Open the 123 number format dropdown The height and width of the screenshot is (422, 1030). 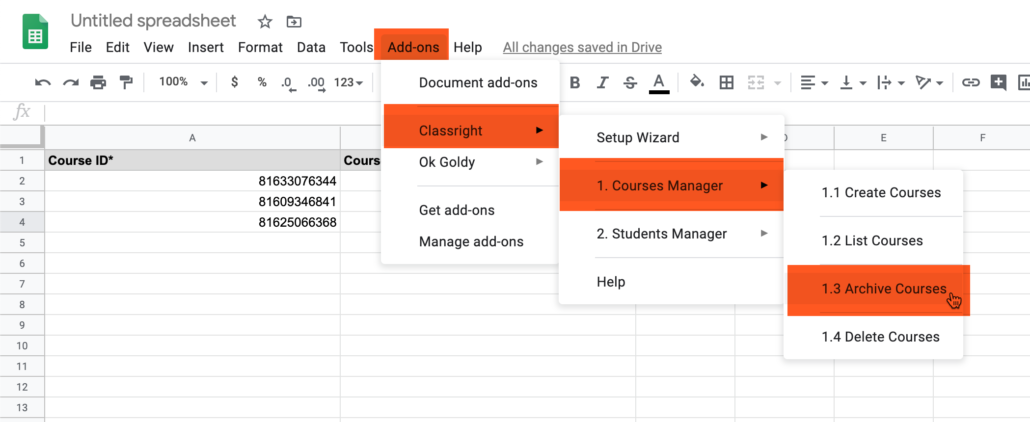[349, 82]
